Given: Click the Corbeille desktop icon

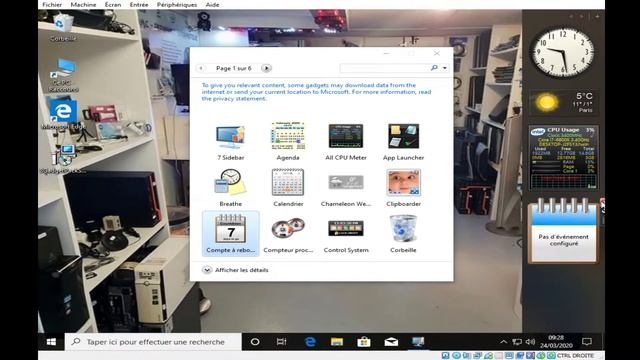Looking at the screenshot, I should pyautogui.click(x=63, y=28).
